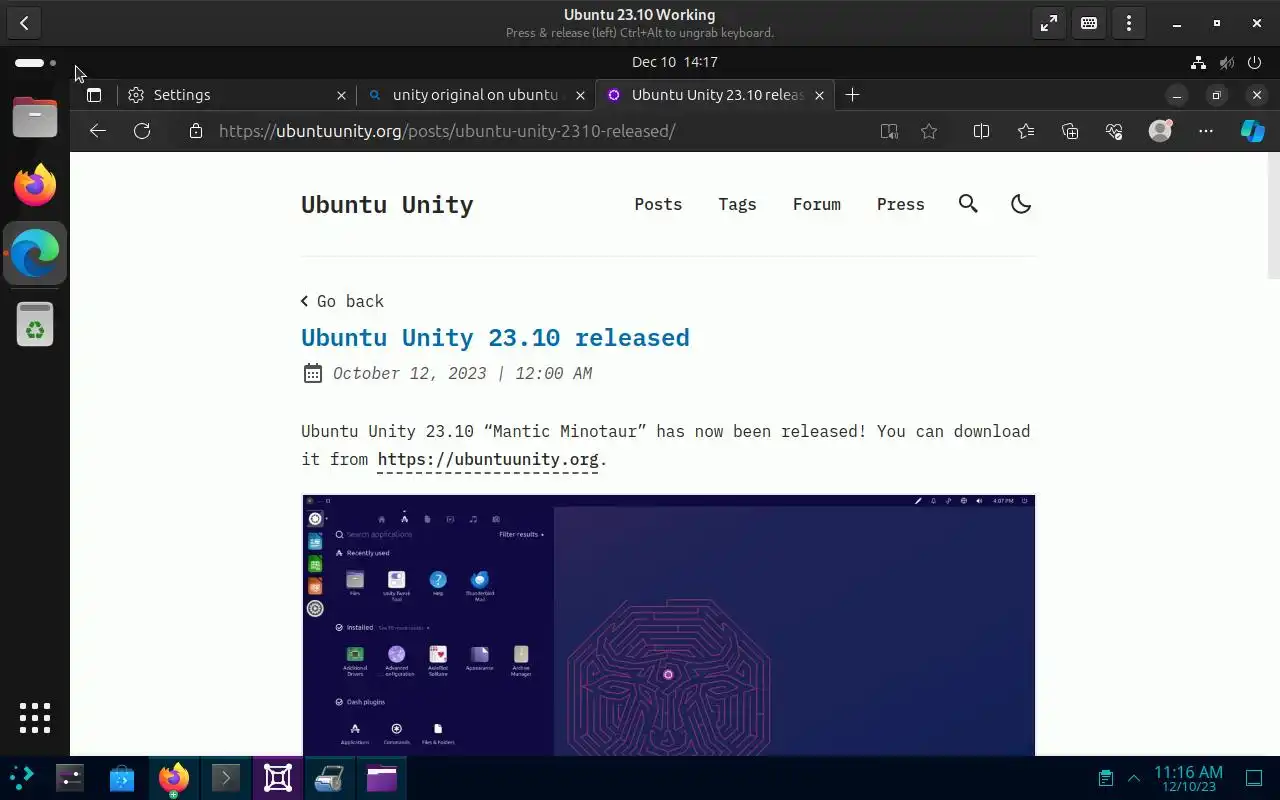Click the Activities workspace indicator
Screen dimensions: 1280x800
point(35,63)
